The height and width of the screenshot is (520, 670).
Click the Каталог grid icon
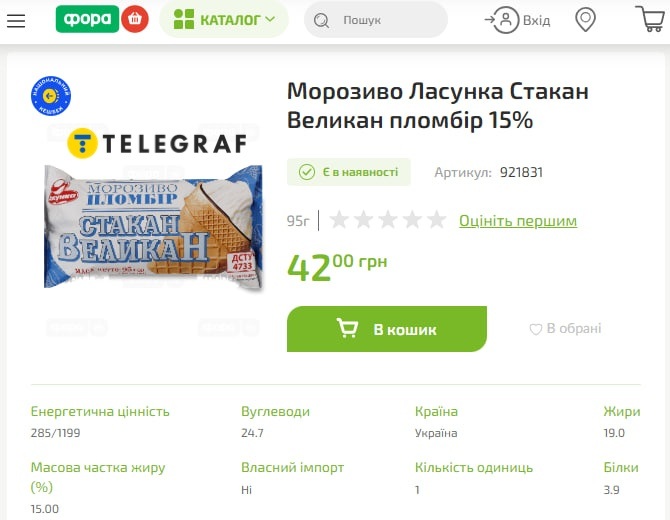click(184, 19)
